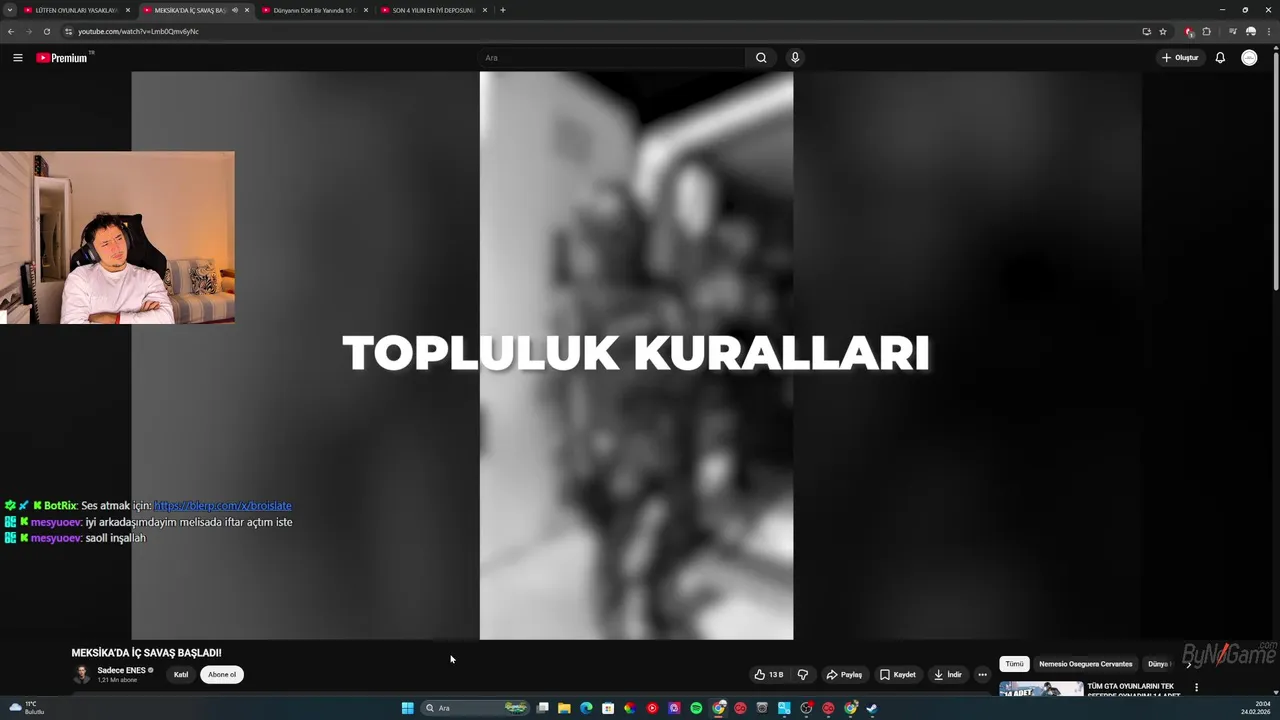Image resolution: width=1280 pixels, height=720 pixels.
Task: Open the media control icon in the Chrome toolbar
Action: [x=1233, y=31]
